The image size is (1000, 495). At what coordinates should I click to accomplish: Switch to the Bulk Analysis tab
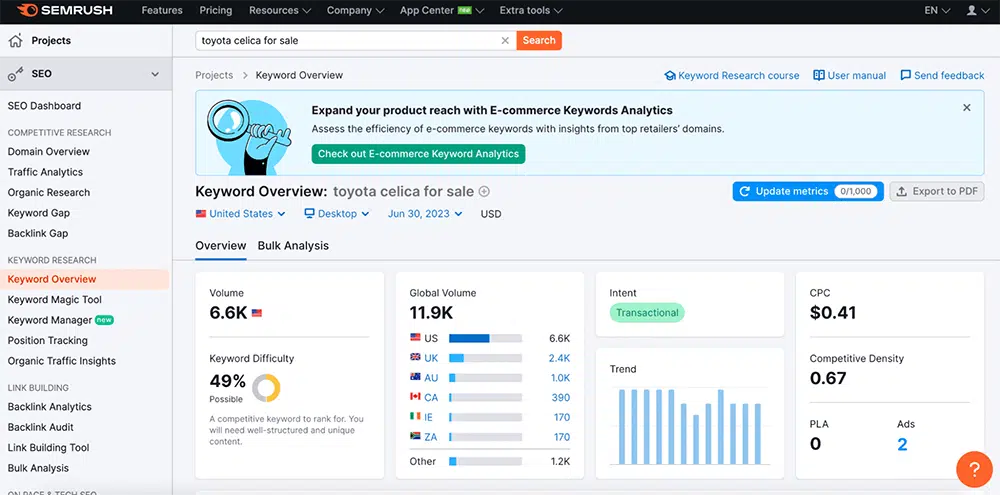tap(293, 246)
